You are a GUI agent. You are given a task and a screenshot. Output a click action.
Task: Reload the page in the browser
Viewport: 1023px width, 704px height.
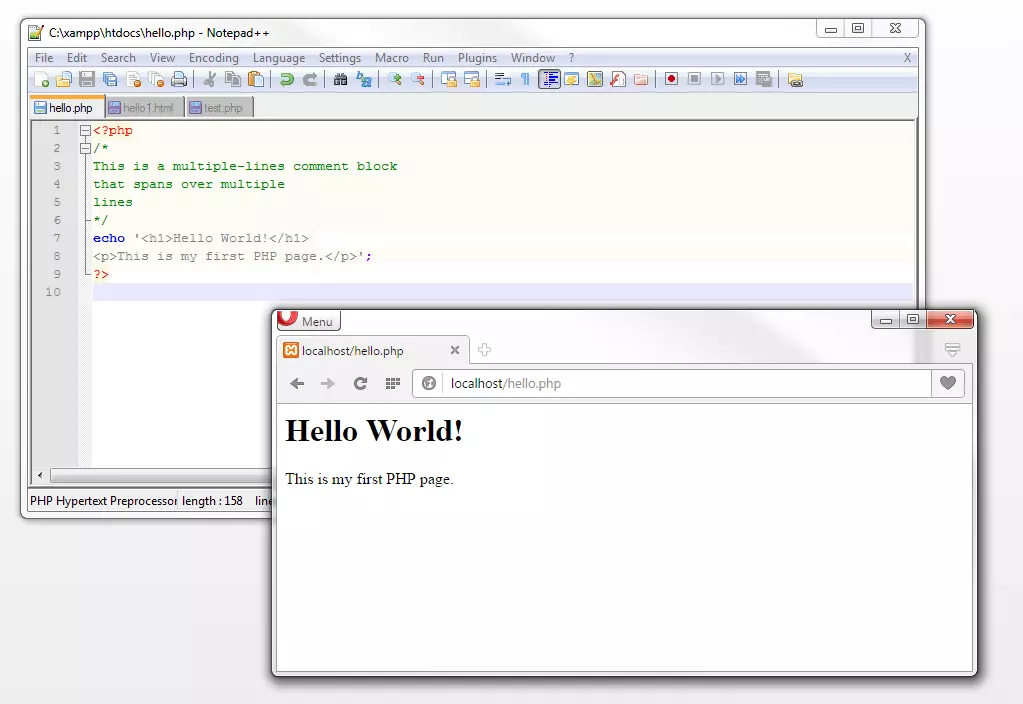(361, 383)
